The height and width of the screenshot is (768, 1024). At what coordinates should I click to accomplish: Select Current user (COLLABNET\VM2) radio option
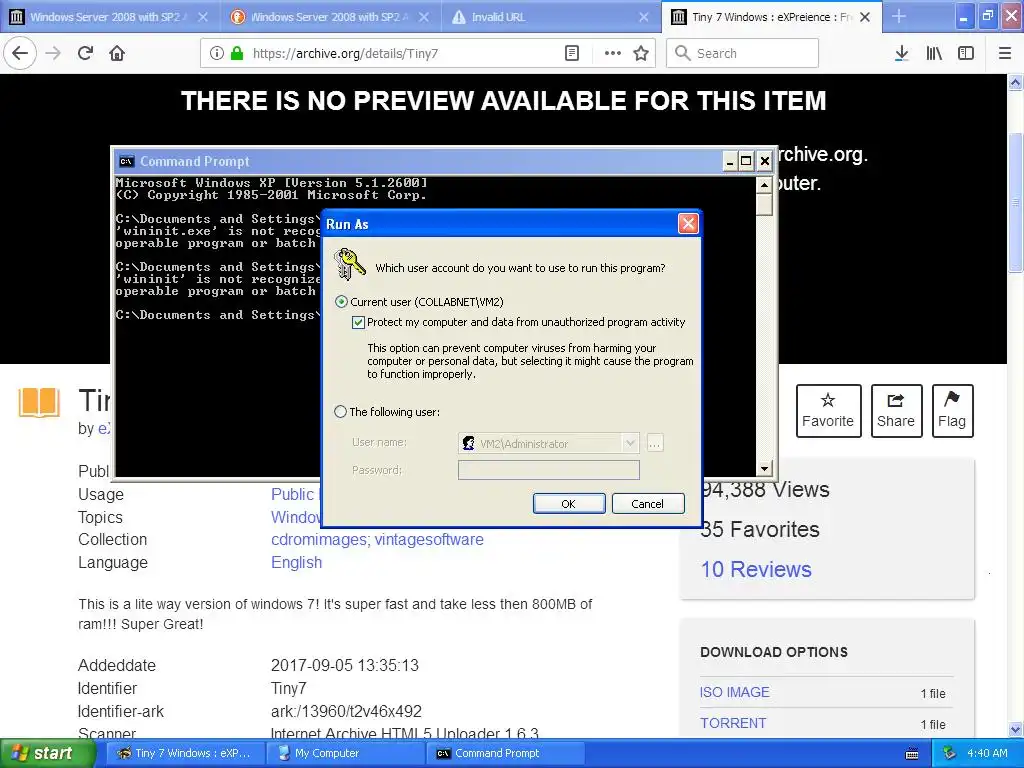coord(341,302)
